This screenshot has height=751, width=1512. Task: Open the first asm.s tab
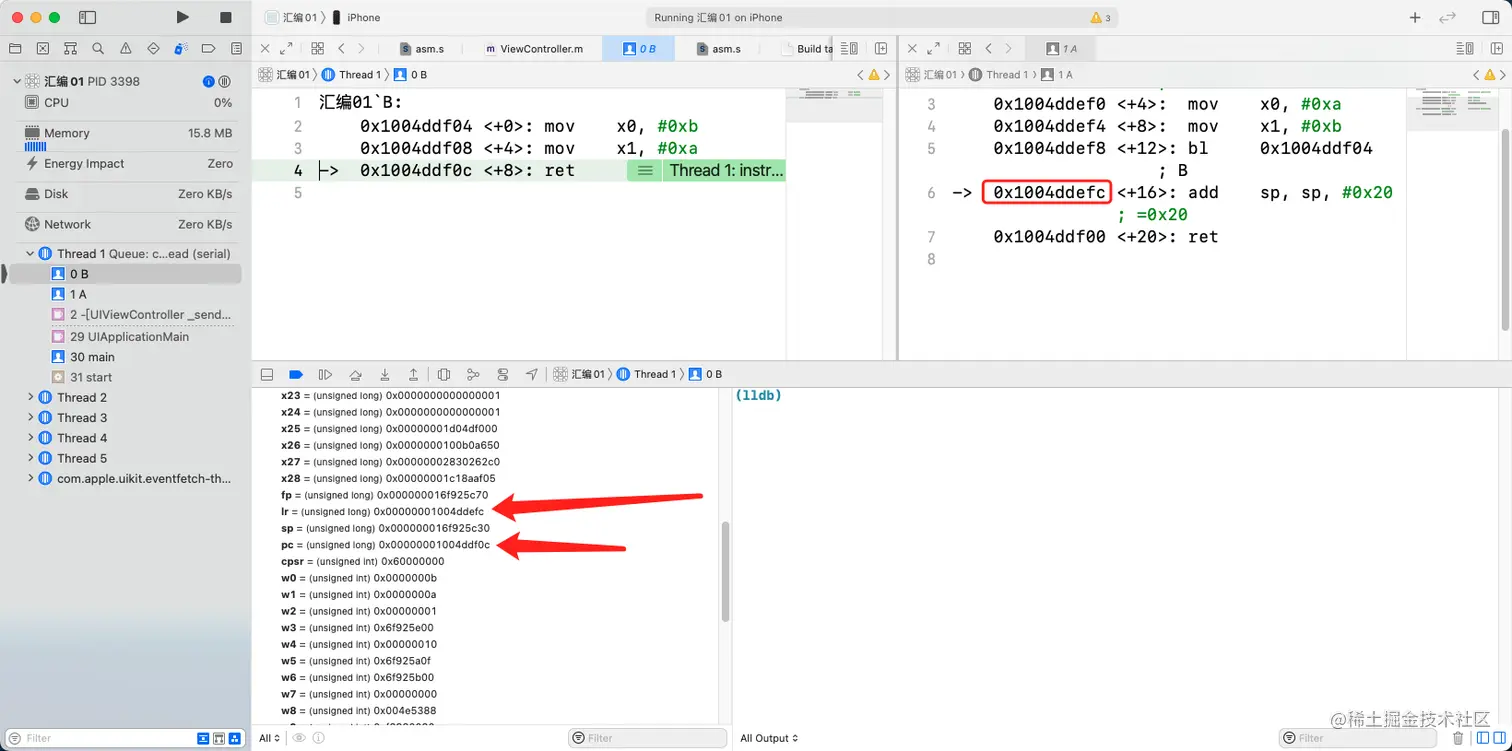click(x=423, y=48)
